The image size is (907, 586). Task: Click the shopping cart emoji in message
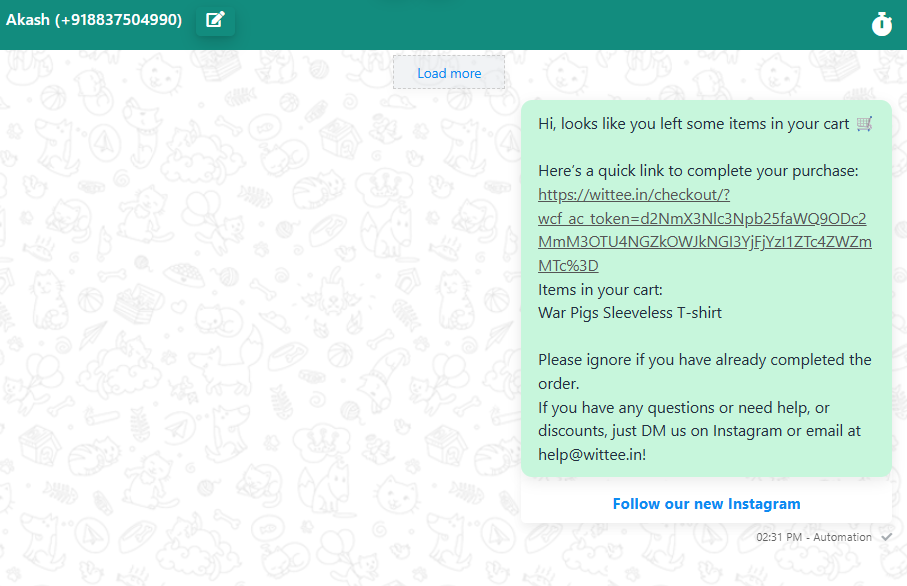click(865, 124)
